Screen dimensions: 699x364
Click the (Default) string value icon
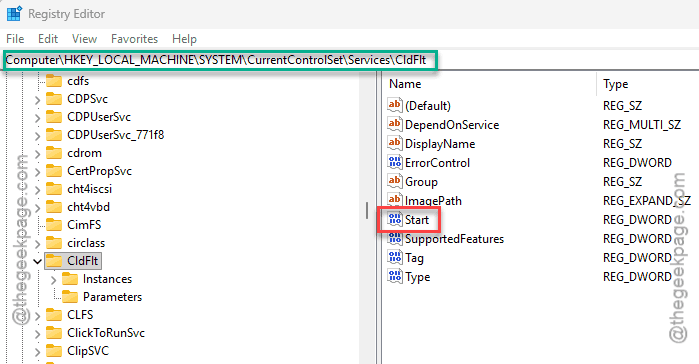(x=395, y=105)
